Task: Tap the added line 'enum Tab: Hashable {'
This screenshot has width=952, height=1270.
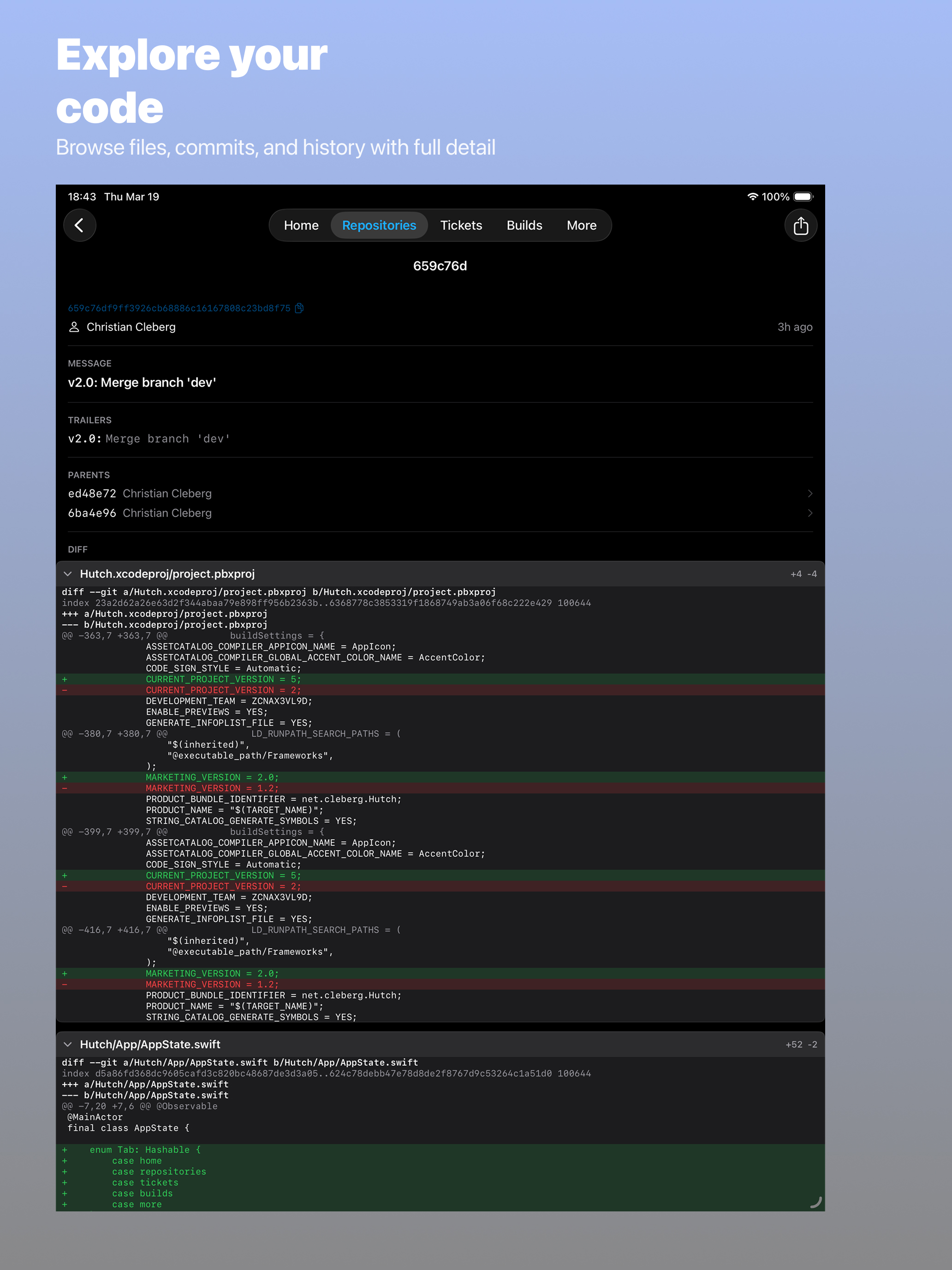Action: pyautogui.click(x=145, y=1150)
